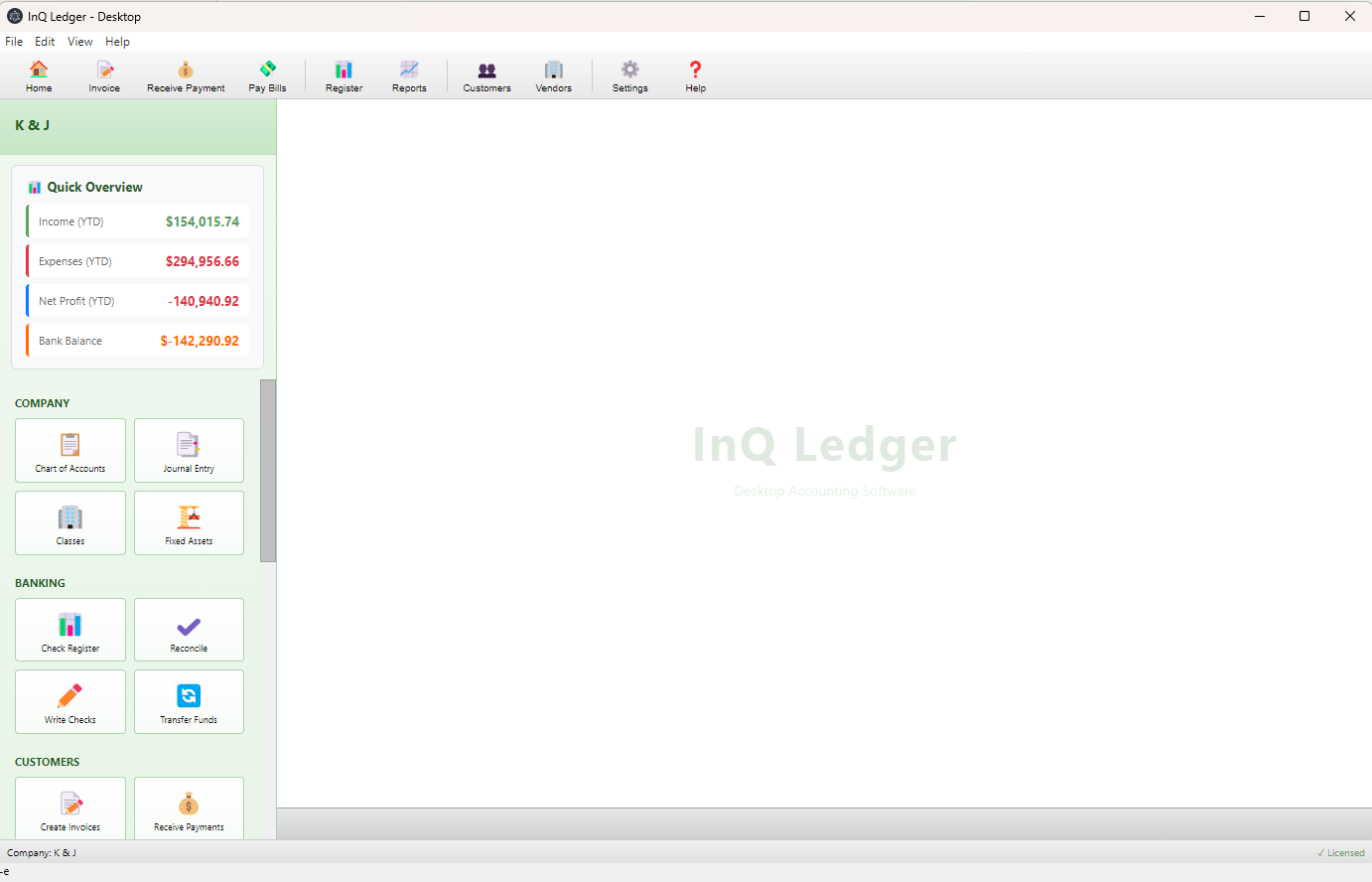Viewport: 1372px width, 882px height.
Task: Maximize the InQ Ledger window
Action: click(1304, 16)
